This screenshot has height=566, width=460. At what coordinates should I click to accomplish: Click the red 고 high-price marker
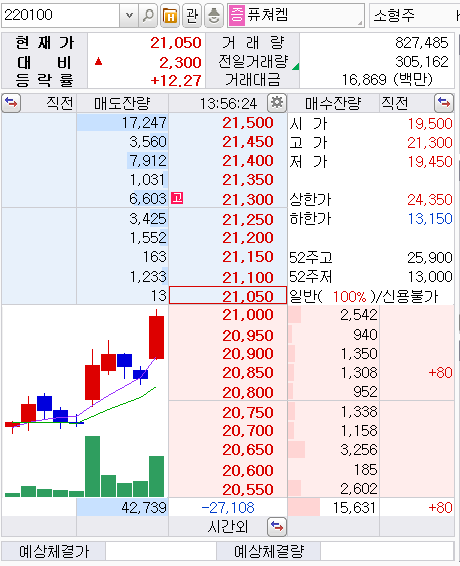pos(177,198)
